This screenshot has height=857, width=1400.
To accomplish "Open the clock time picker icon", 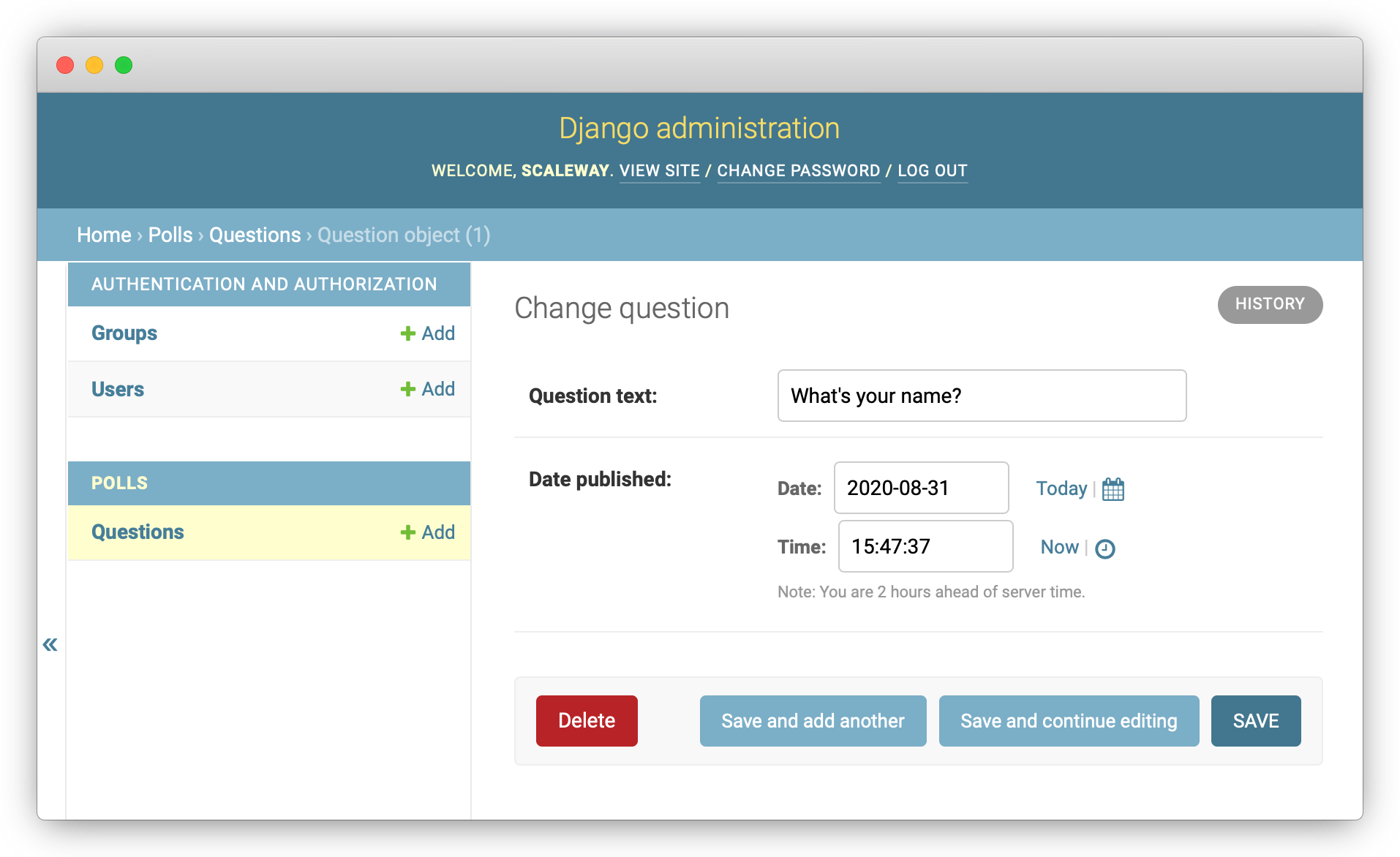I will tap(1104, 548).
